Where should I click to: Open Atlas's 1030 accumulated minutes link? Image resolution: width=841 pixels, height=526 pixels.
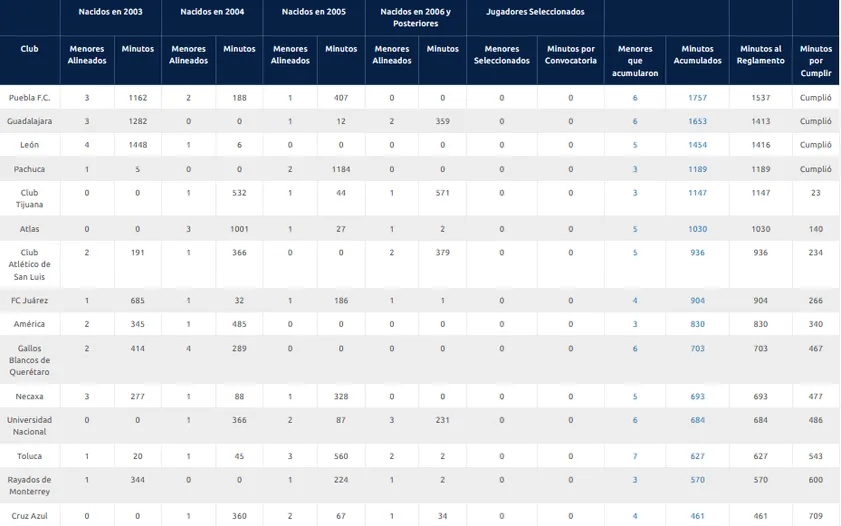697,229
